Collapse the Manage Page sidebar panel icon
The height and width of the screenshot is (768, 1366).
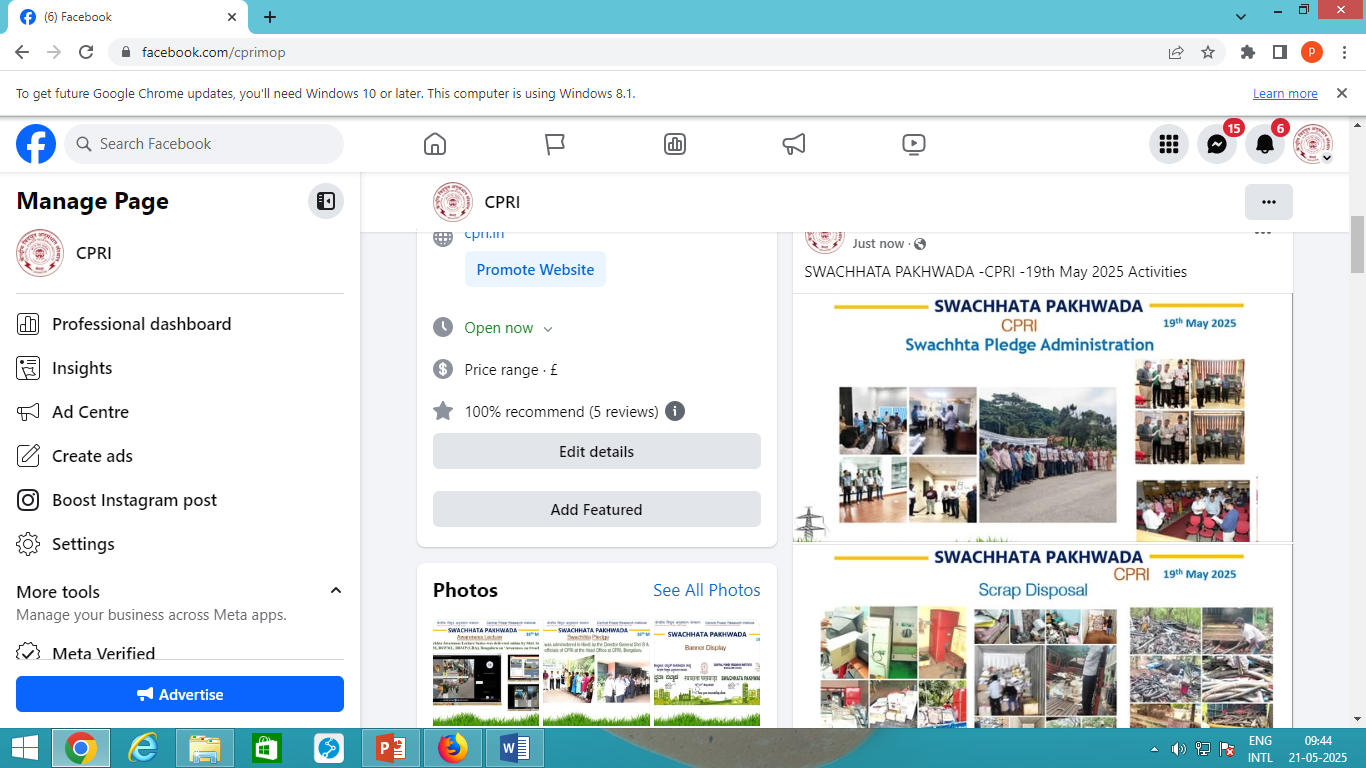pos(326,201)
